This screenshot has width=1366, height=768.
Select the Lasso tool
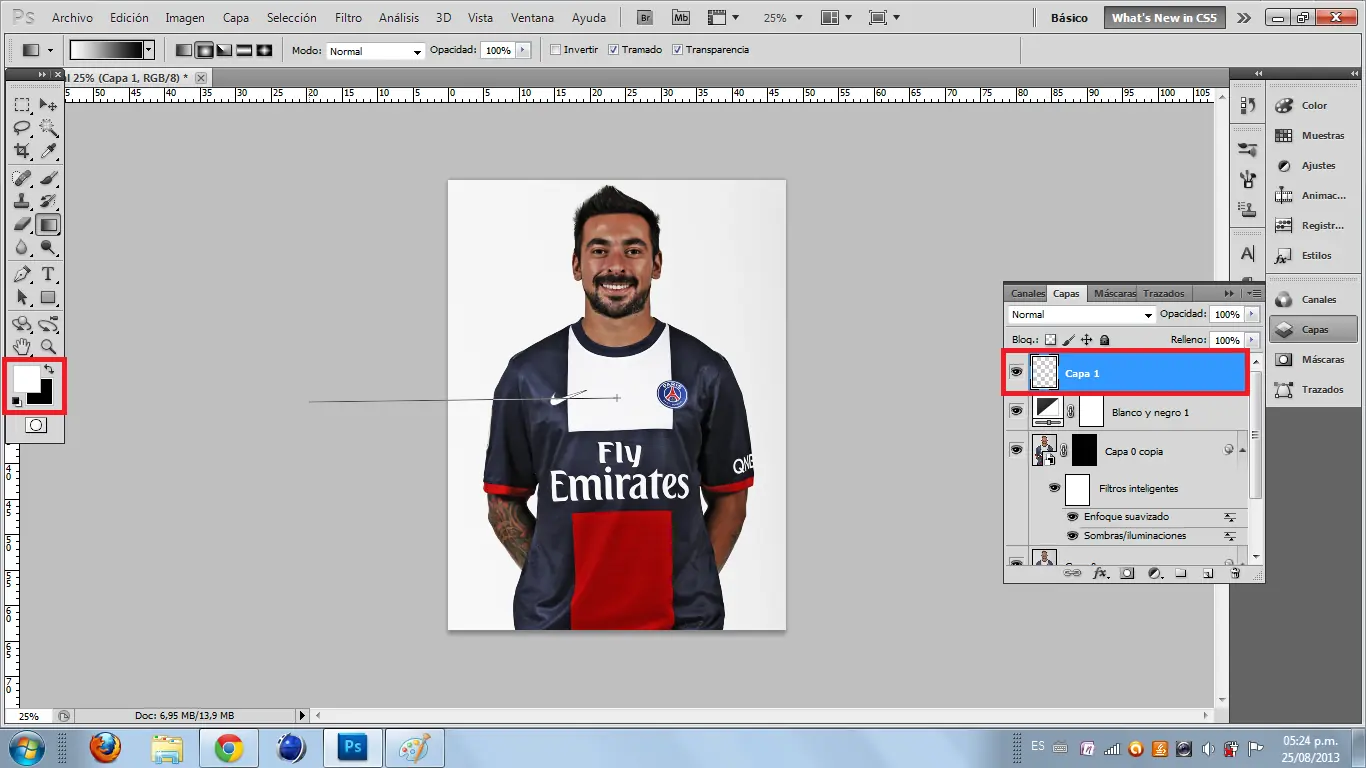(x=22, y=128)
